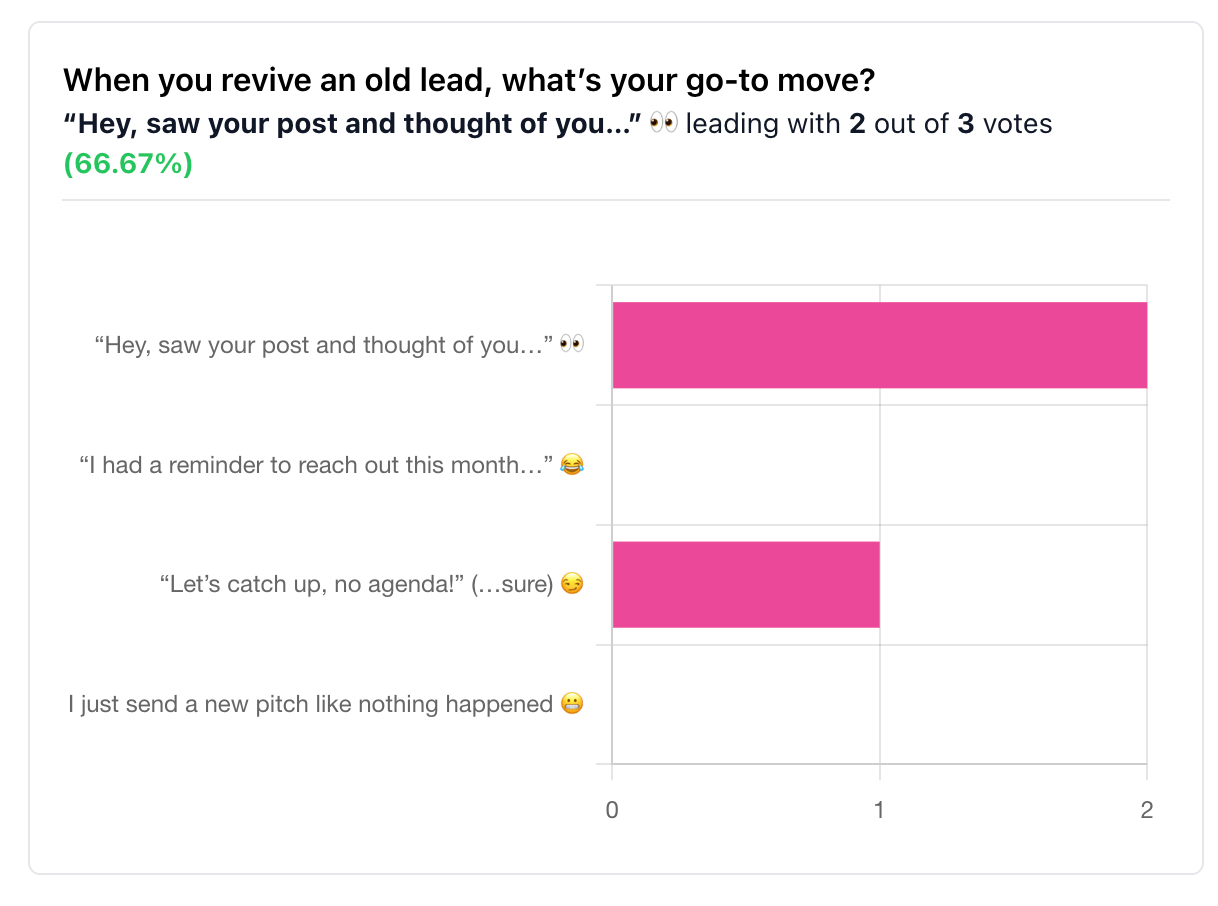Click the empty chart row for the new pitch option
Screen dimensions: 1218x906
pos(879,705)
